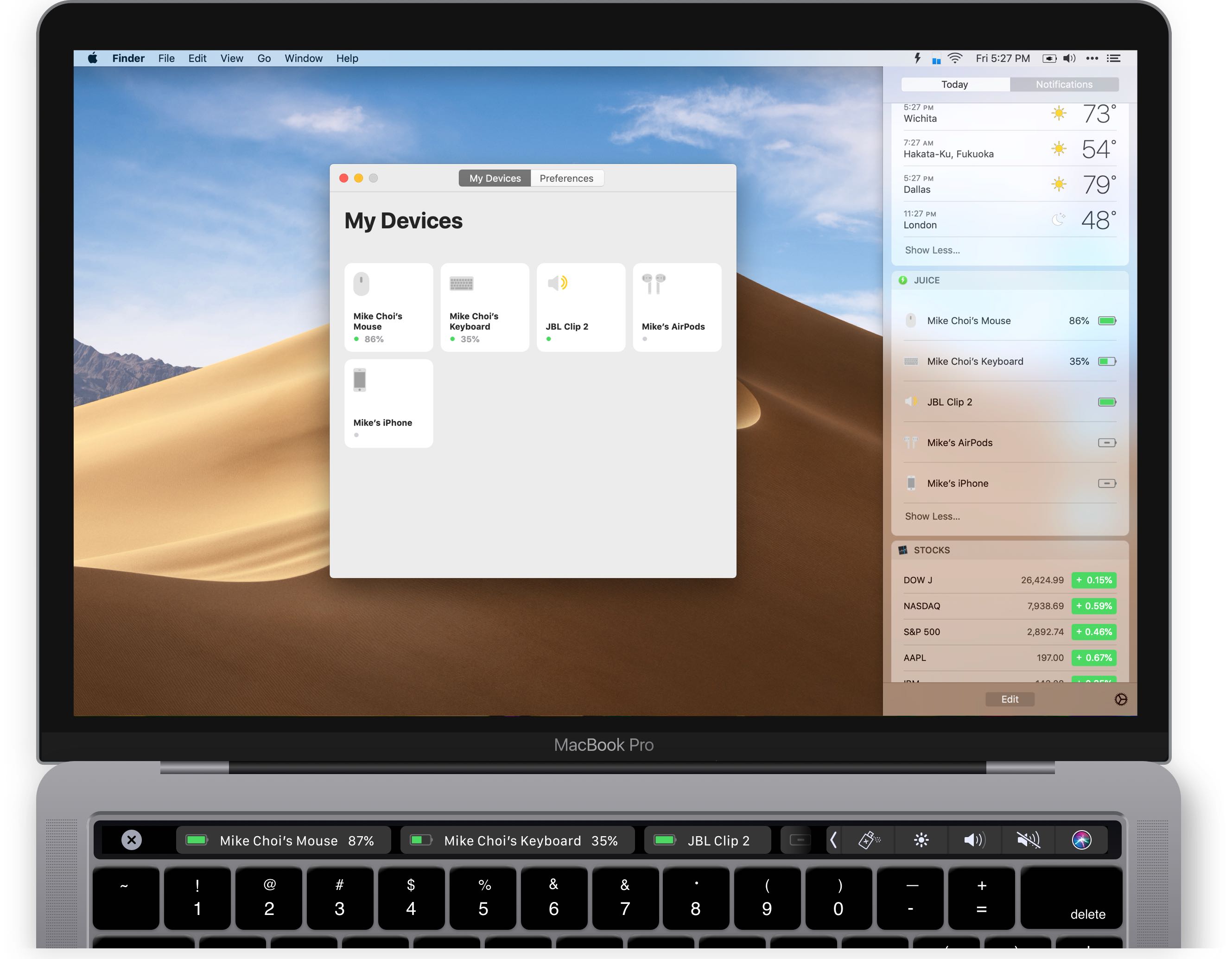The image size is (1232, 959).
Task: Click the mouse icon beside Mike Choi's Mouse
Action: pos(911,320)
